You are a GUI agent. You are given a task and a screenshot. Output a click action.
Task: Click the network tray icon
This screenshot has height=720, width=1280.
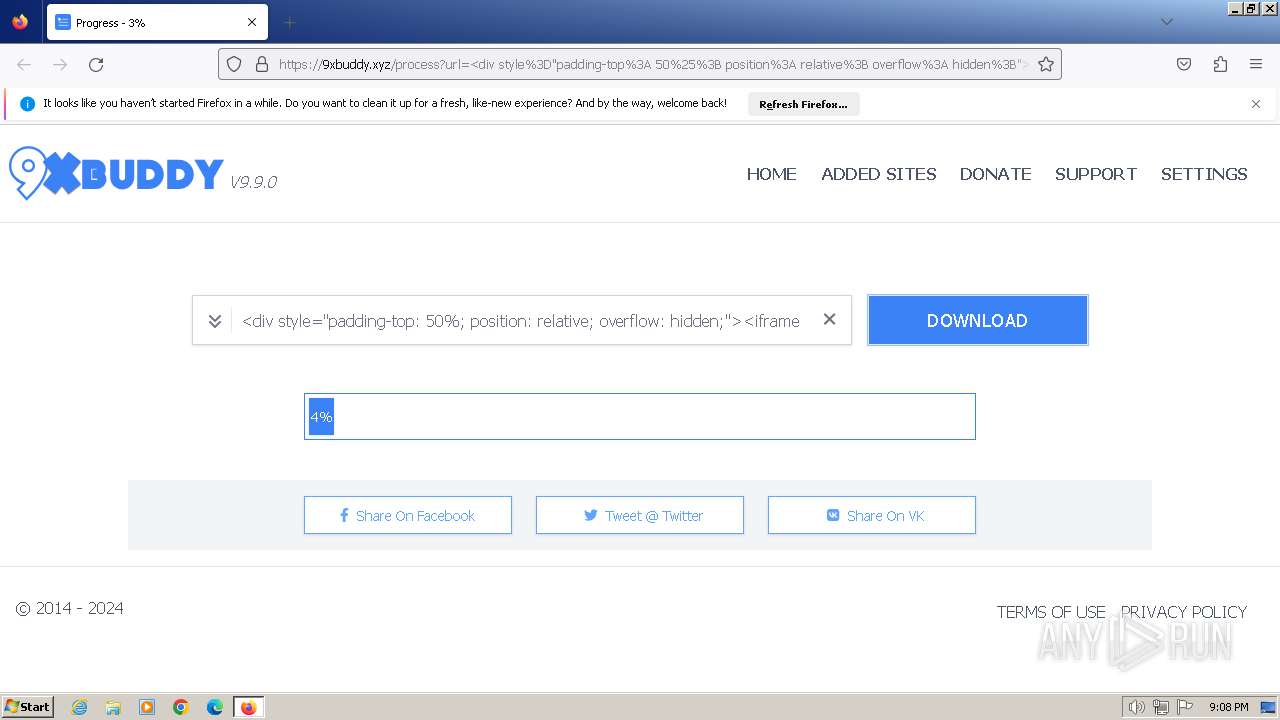point(1161,707)
